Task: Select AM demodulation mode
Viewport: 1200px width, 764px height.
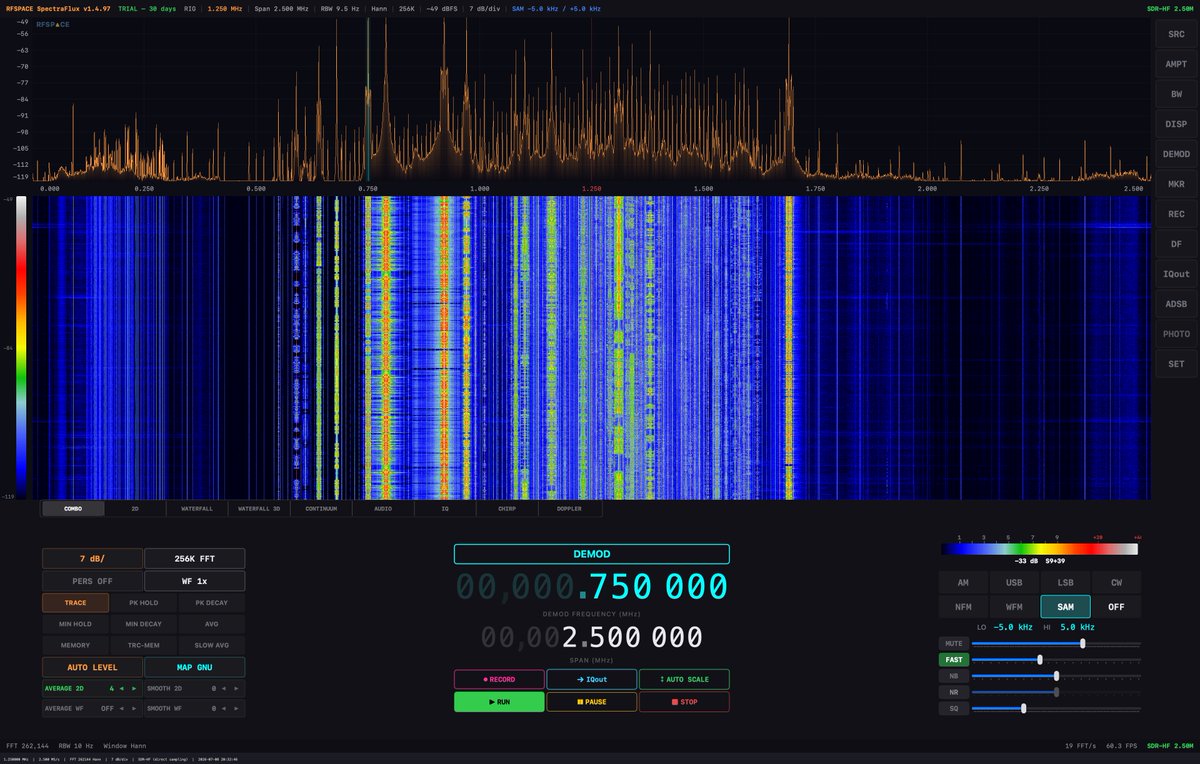Action: [964, 582]
